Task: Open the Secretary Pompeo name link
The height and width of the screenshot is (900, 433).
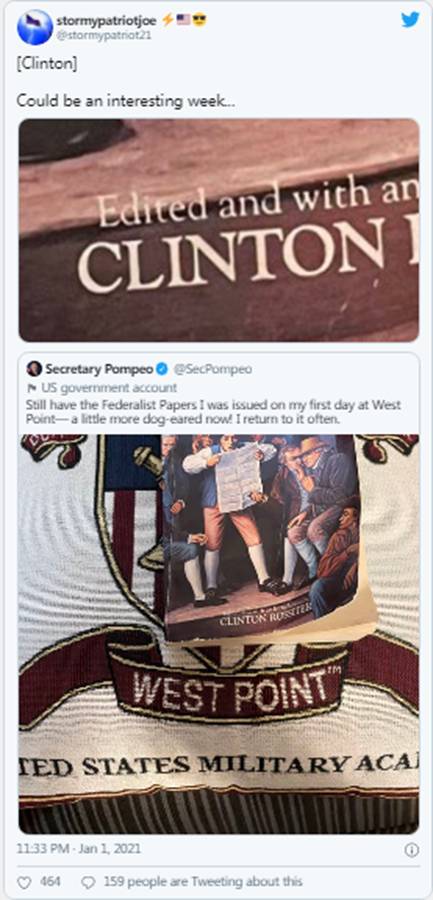Action: [99, 368]
